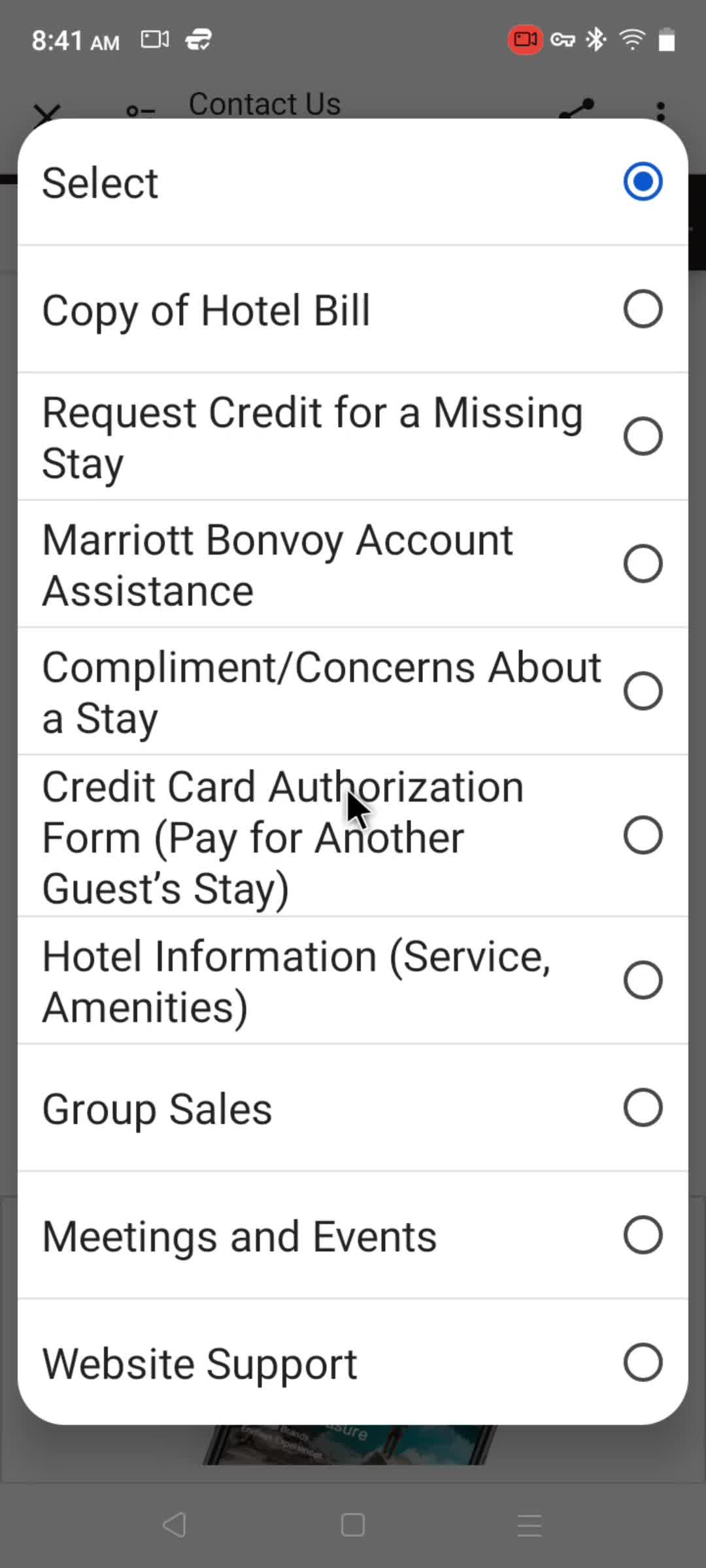Tap the share icon in the top bar

[x=577, y=109]
